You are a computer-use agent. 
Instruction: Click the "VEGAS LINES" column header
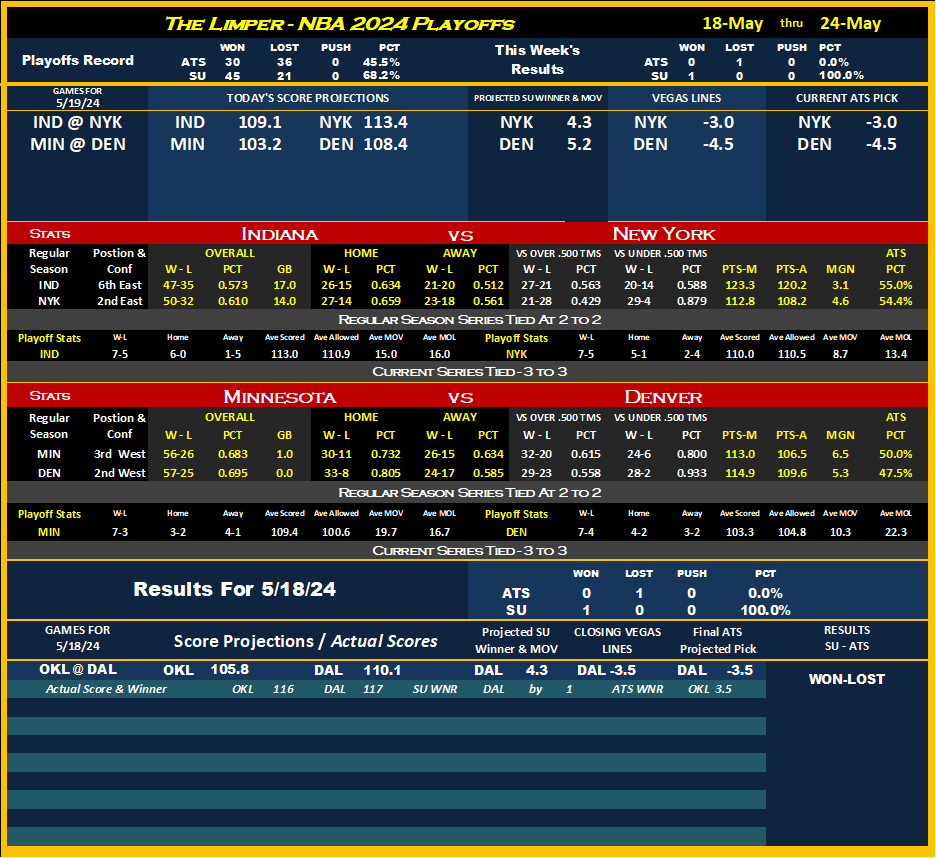tap(686, 98)
